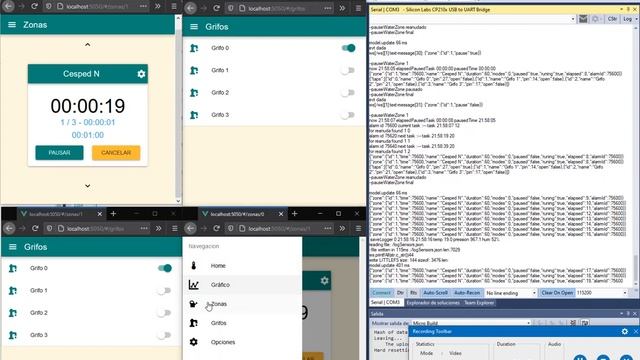This screenshot has width=640, height=360.
Task: Toggle Grifo 1 switch in bottom Grifos window
Action: [164, 291]
